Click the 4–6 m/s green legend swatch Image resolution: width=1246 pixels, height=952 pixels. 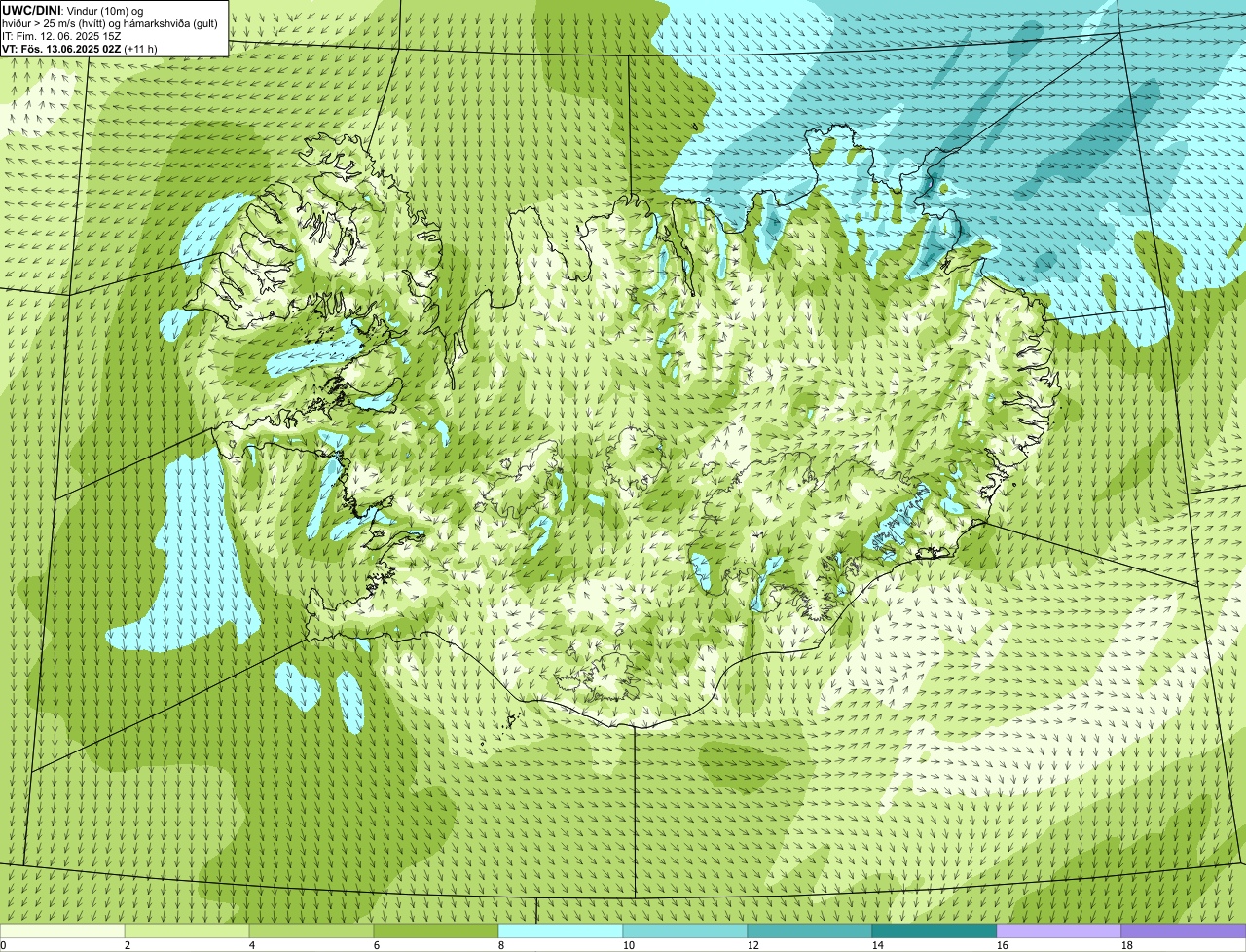[x=311, y=932]
